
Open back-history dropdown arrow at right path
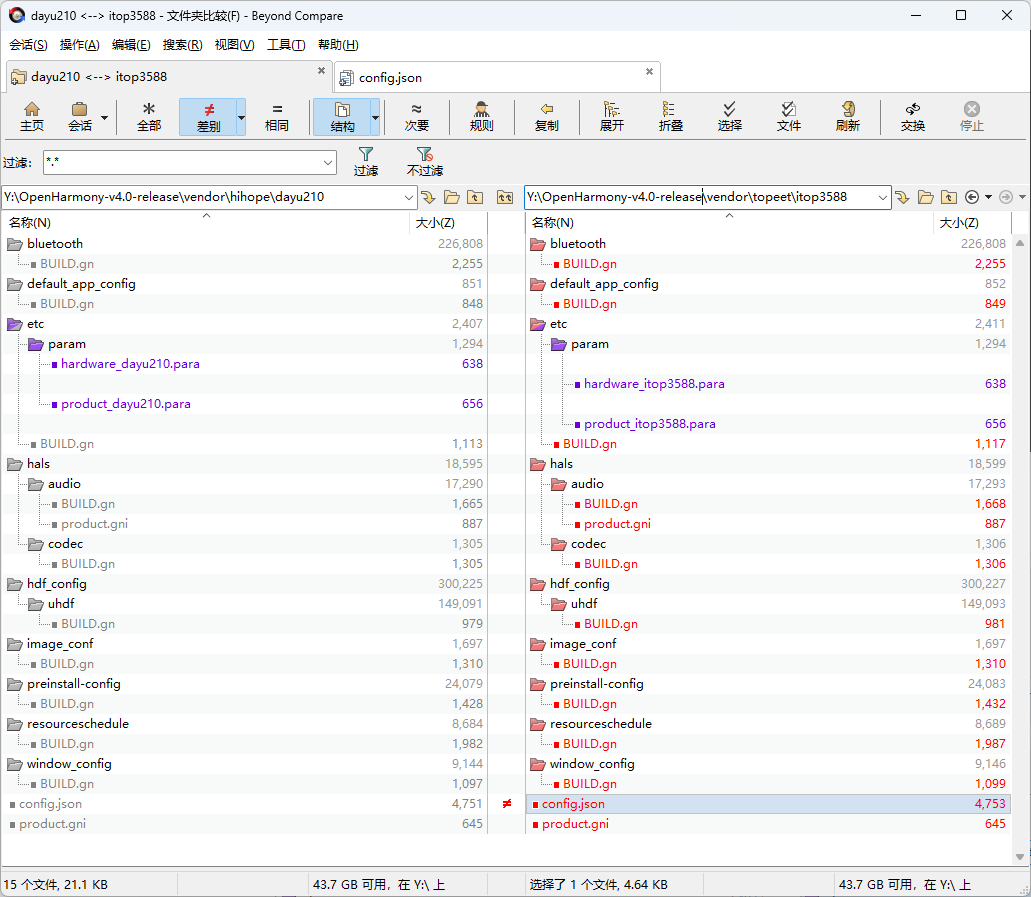click(x=988, y=197)
